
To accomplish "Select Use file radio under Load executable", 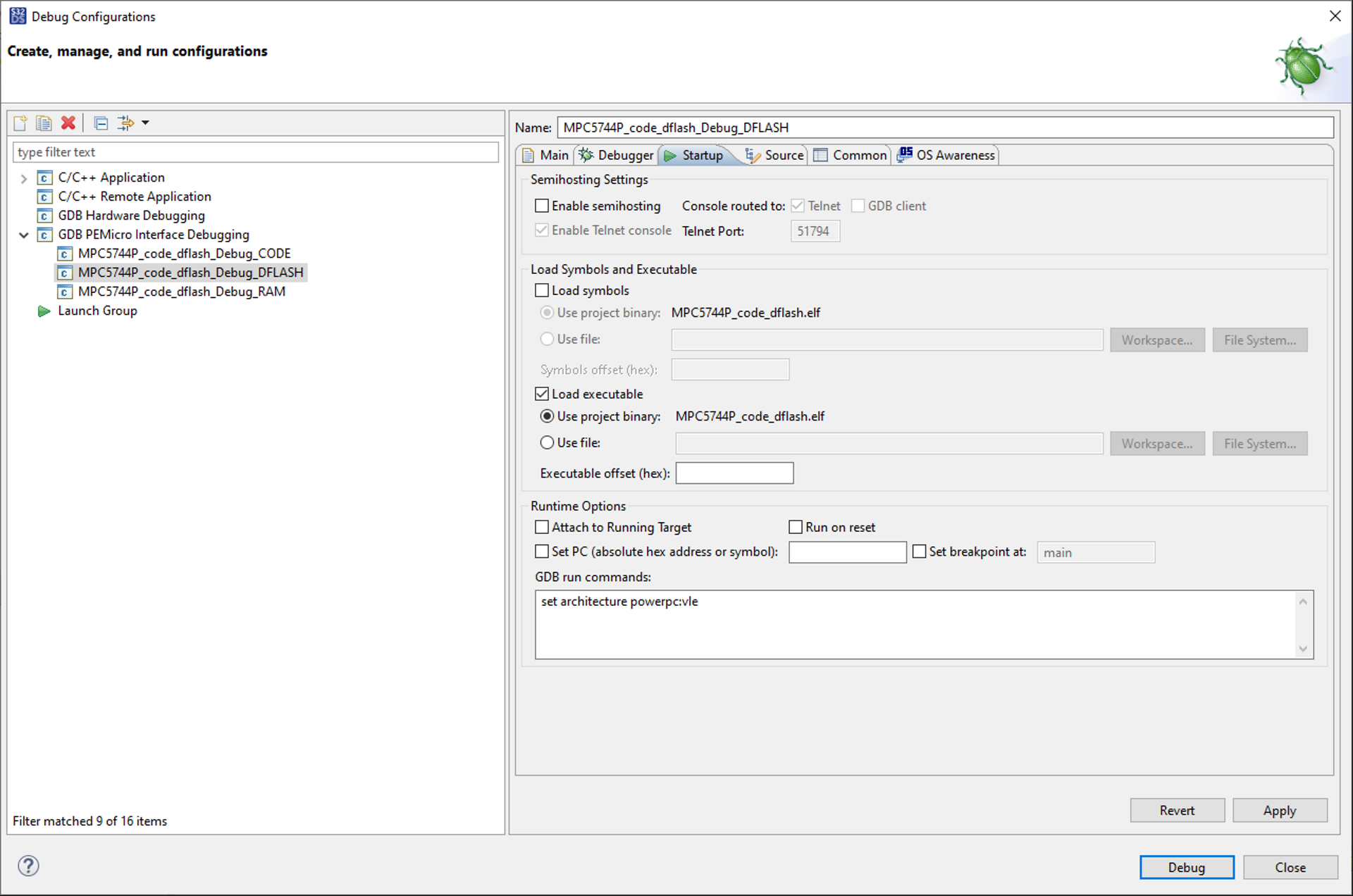I will click(x=547, y=442).
